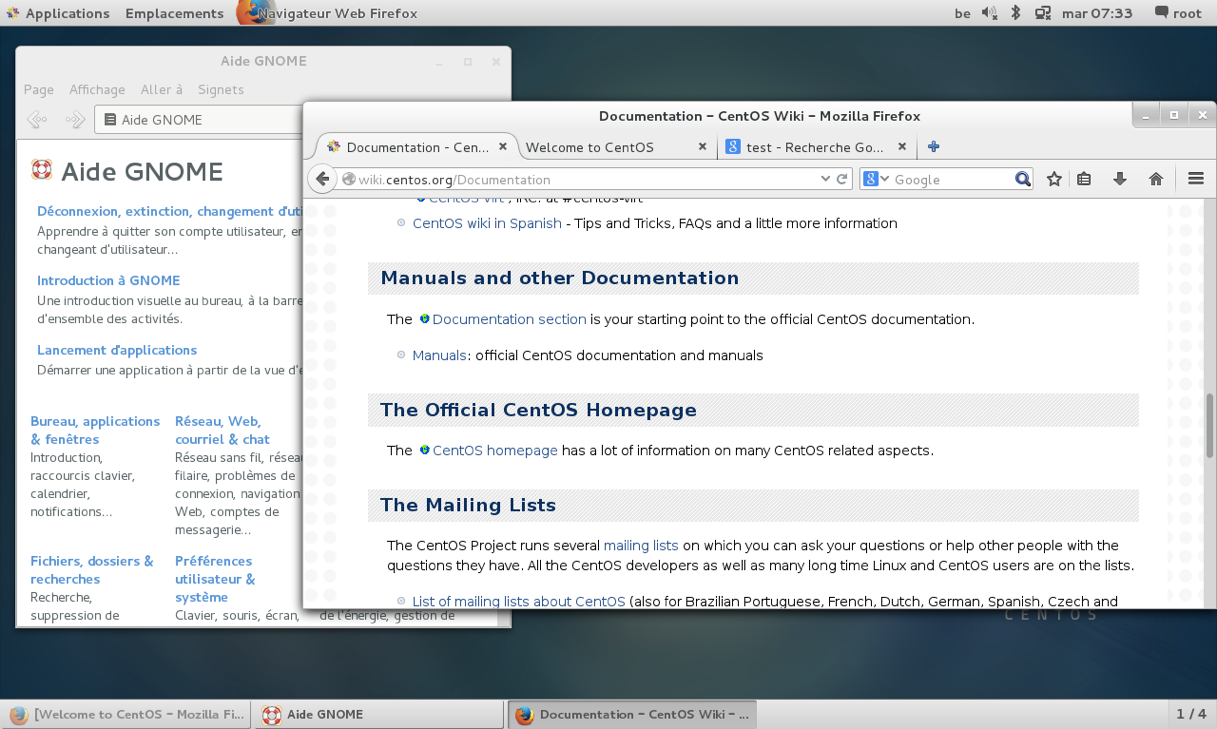Open the Affichage menu in Aide GNOME
Viewport: 1217px width, 729px height.
[97, 89]
